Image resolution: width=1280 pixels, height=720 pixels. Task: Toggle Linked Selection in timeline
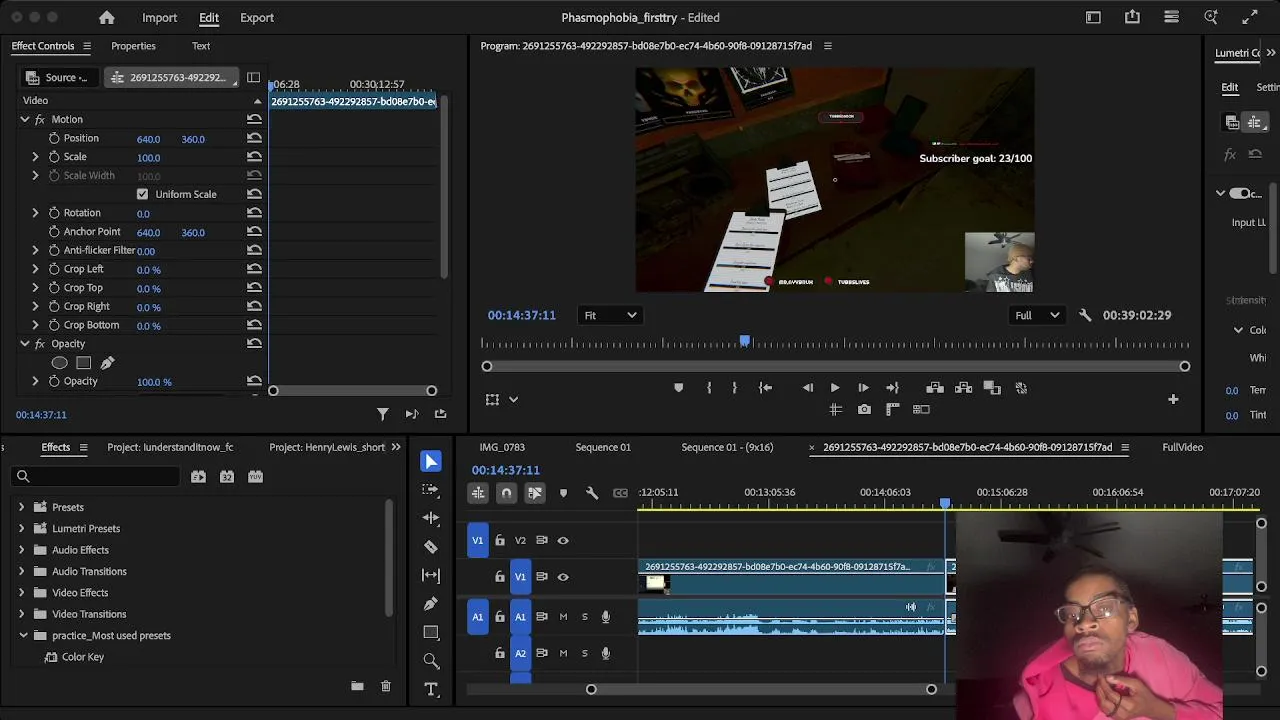point(535,492)
